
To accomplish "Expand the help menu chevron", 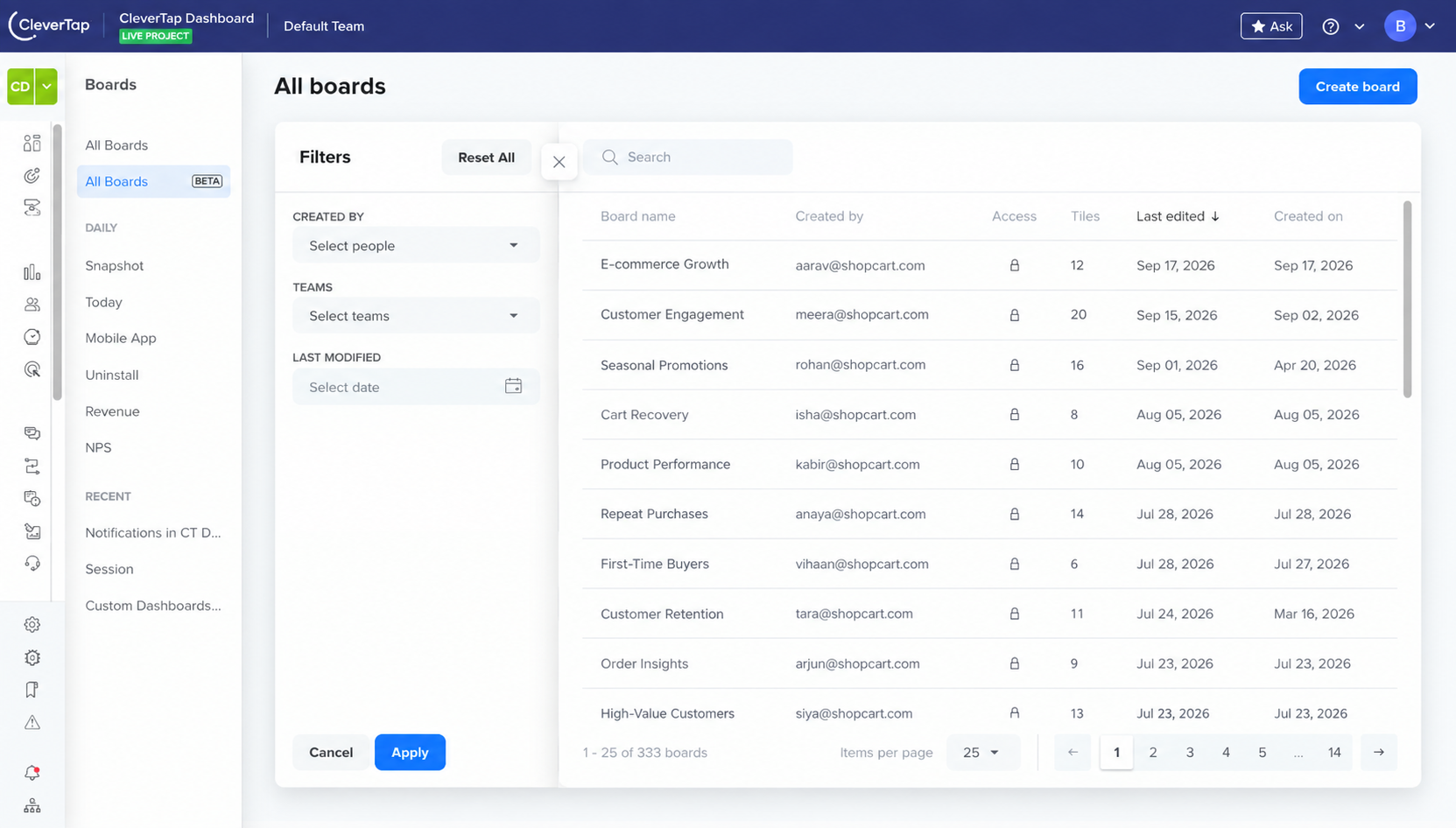I will pyautogui.click(x=1360, y=26).
